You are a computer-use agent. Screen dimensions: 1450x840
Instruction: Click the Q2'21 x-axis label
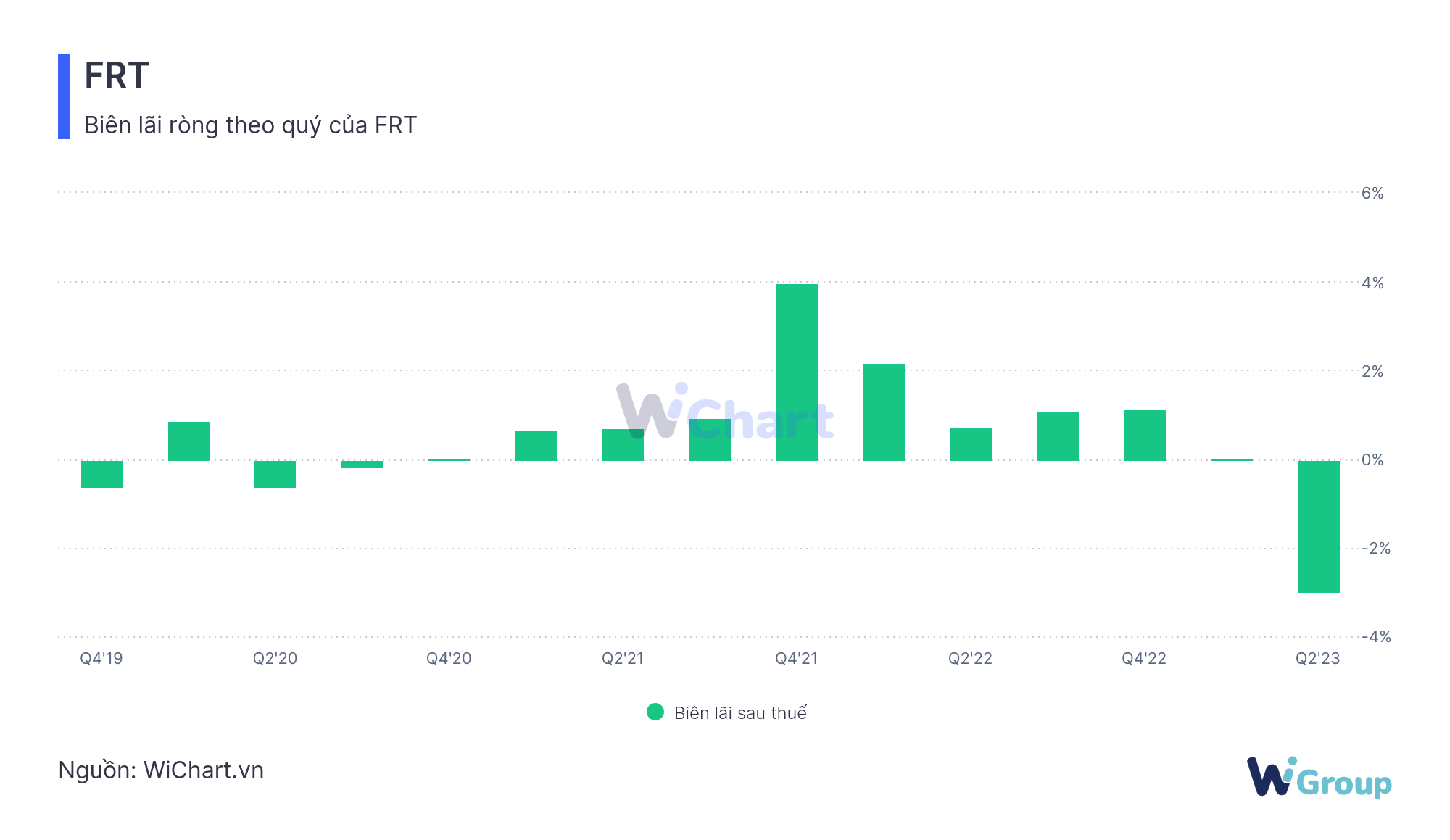pyautogui.click(x=623, y=658)
